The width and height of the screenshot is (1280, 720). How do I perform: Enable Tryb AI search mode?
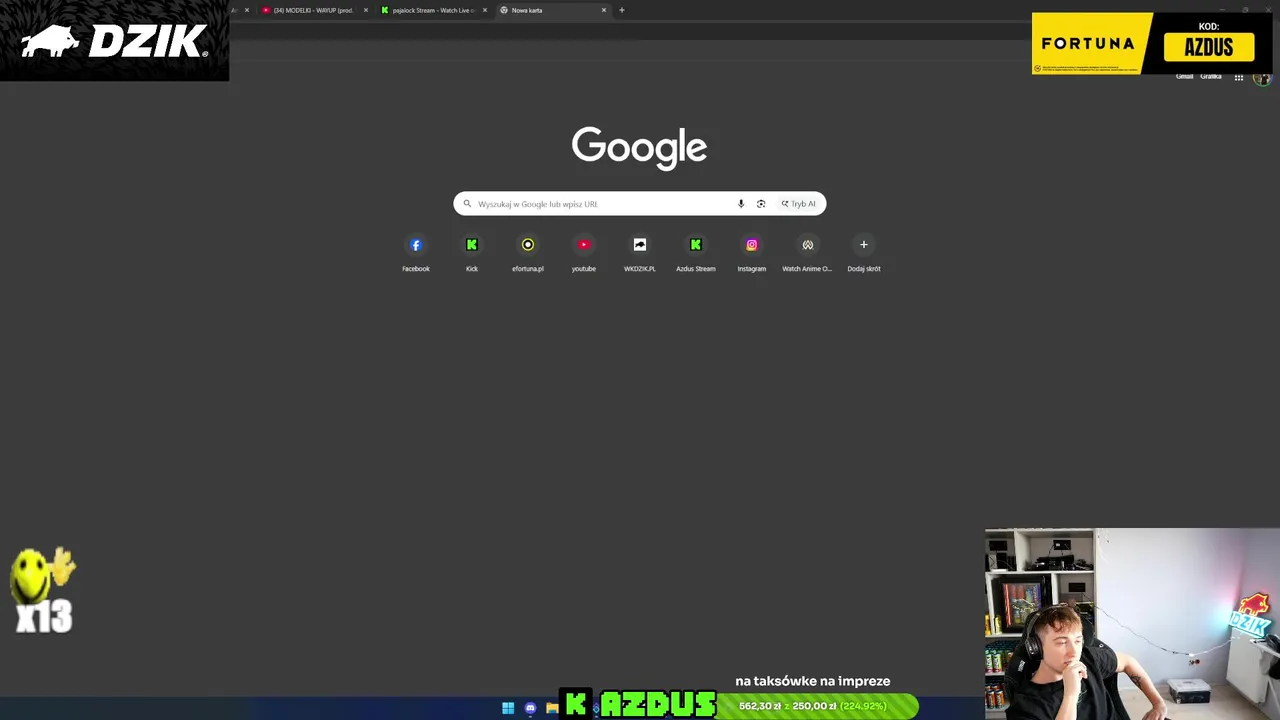pyautogui.click(x=799, y=204)
